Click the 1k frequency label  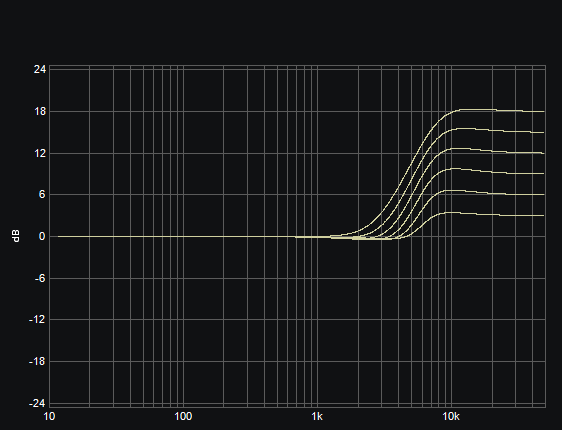pyautogui.click(x=317, y=416)
